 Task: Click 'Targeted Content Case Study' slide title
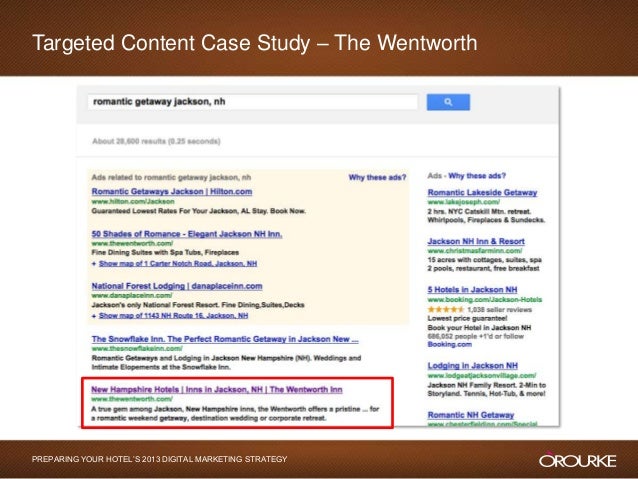[x=254, y=43]
